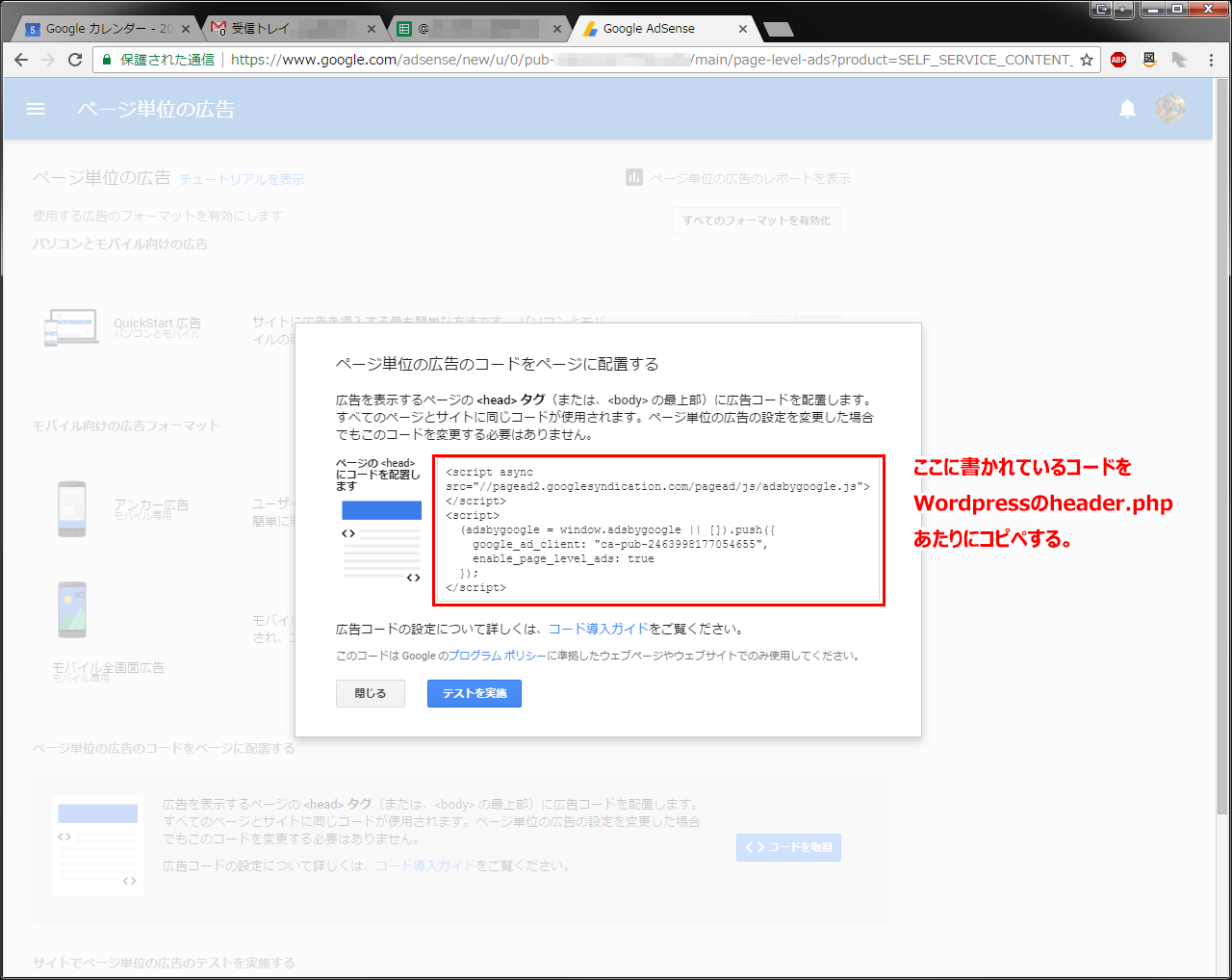Click すべてのフォーマットを有効化 button
The image size is (1232, 980).
757,220
